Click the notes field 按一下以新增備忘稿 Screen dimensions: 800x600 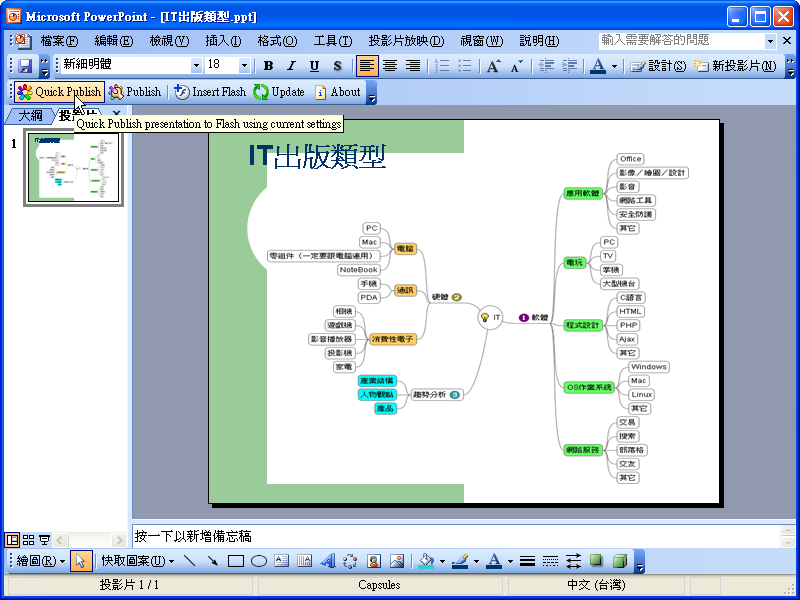[x=456, y=536]
